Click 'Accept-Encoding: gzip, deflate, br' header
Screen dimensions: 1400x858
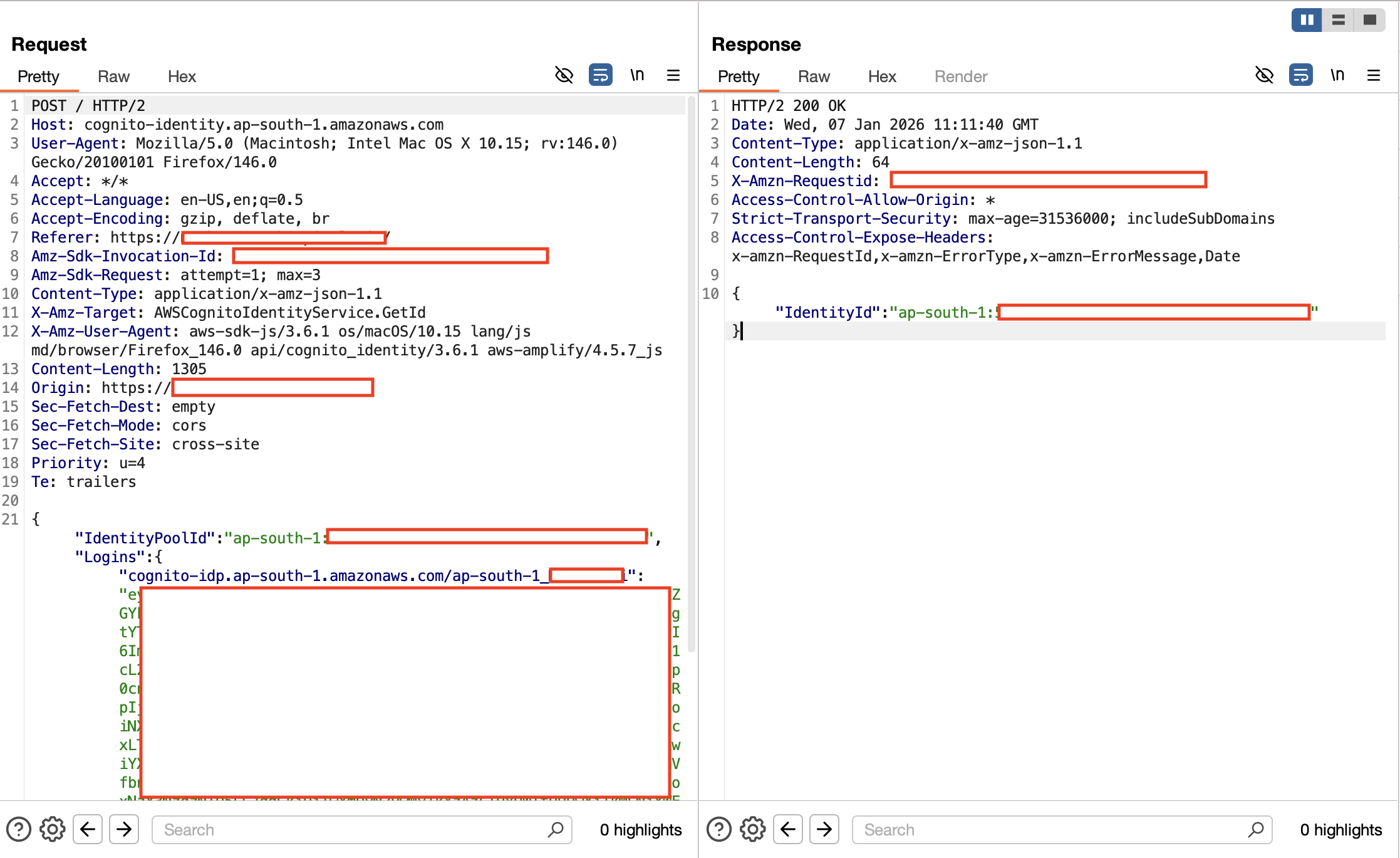point(180,218)
